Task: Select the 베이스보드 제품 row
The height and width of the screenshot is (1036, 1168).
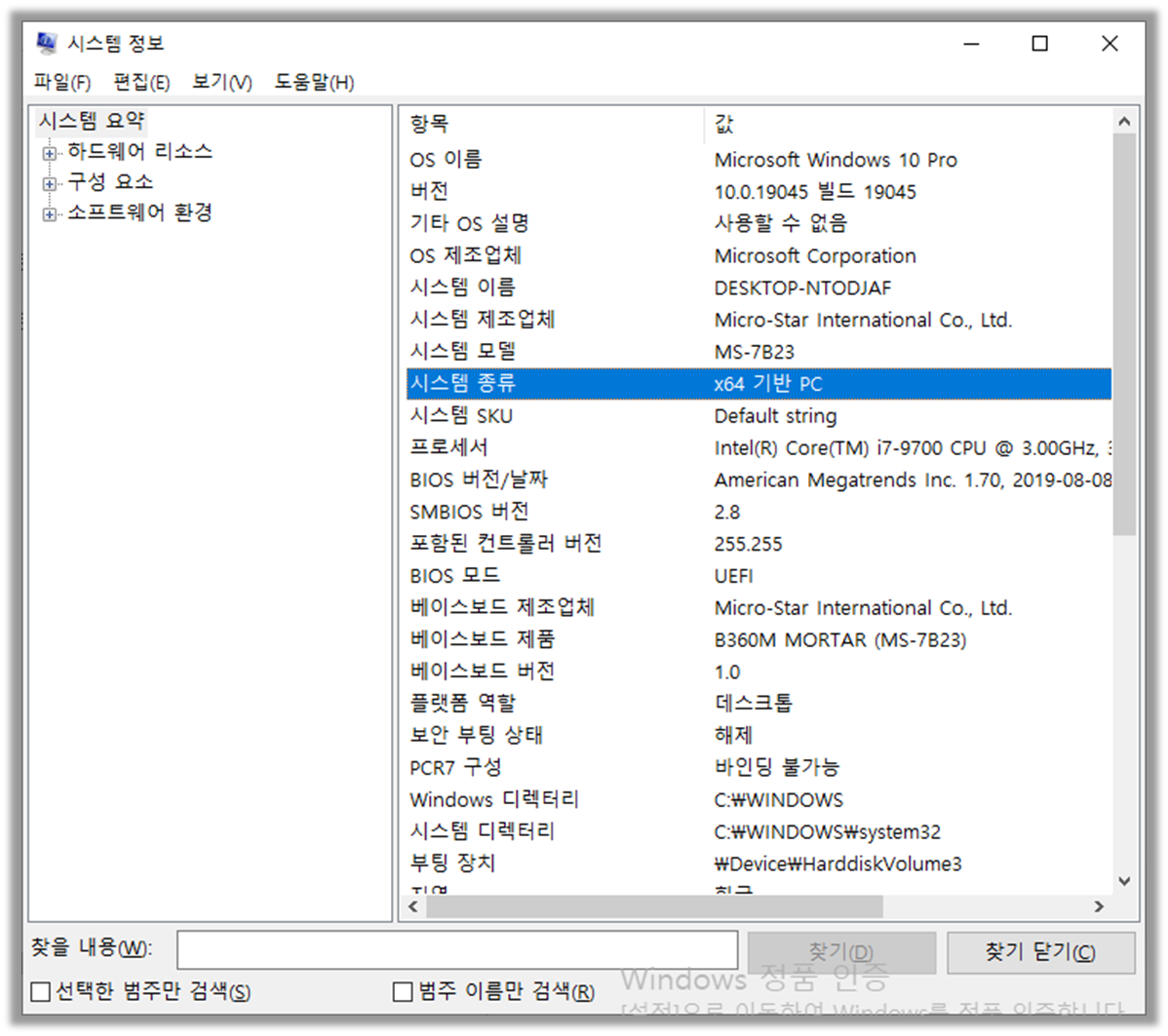Action: [x=759, y=640]
